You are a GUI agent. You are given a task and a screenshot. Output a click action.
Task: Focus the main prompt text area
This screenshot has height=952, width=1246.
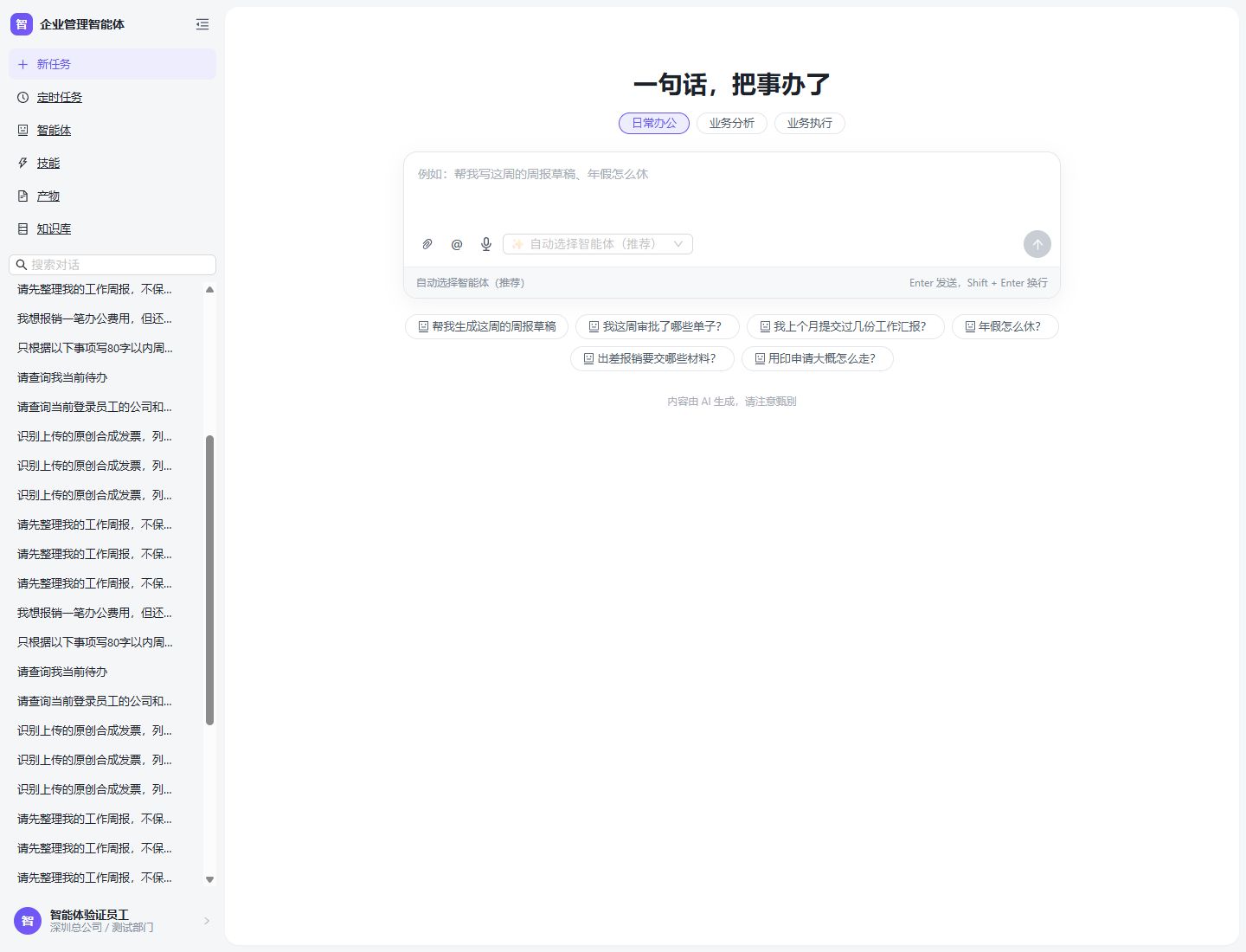coord(732,191)
